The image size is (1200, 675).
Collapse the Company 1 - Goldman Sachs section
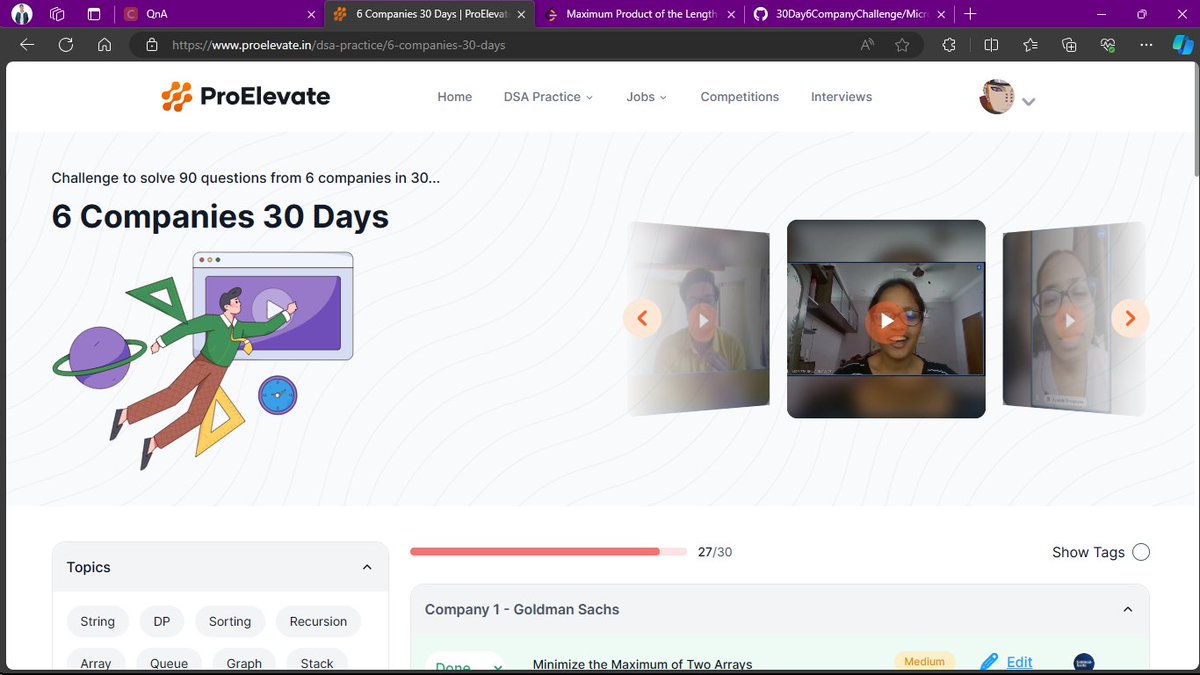pos(1127,608)
